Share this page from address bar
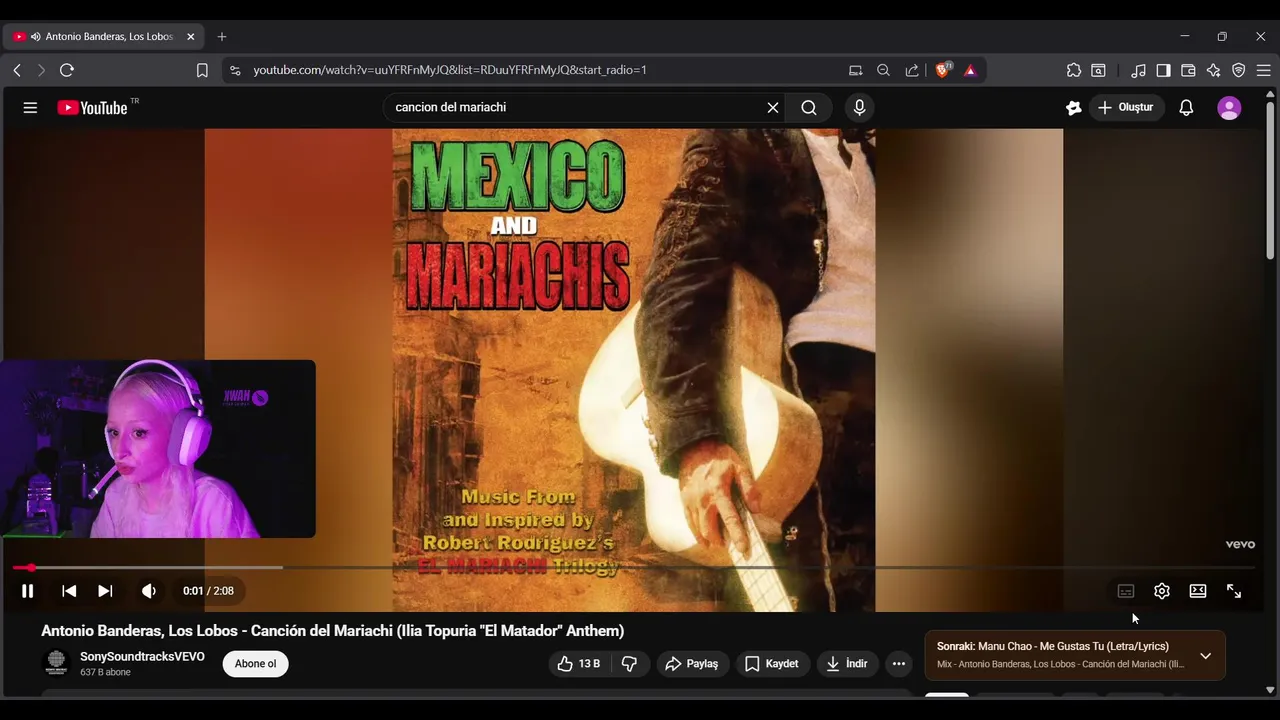This screenshot has height=720, width=1280. (912, 70)
